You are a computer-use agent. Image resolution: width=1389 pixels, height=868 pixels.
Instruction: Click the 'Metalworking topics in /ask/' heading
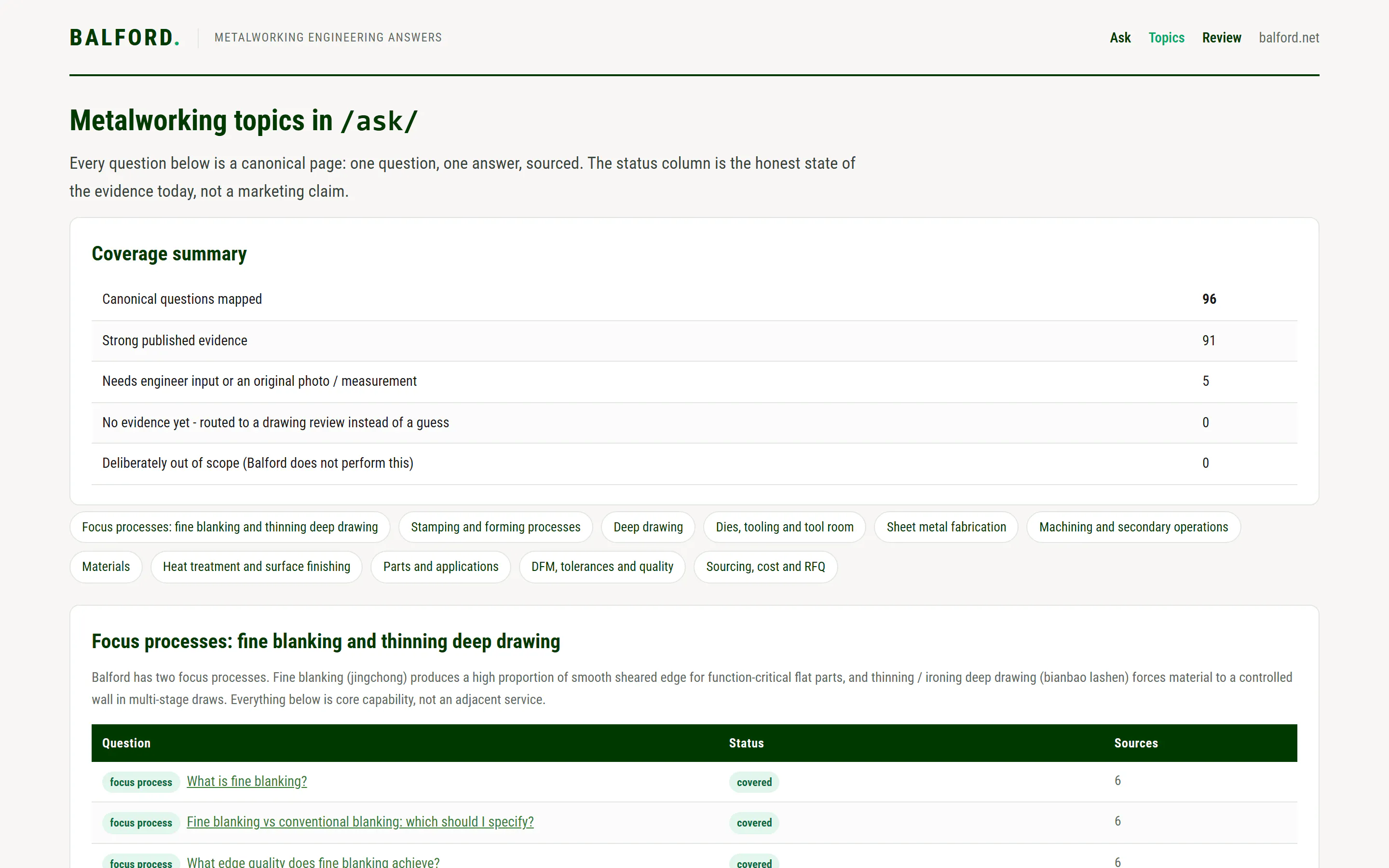244,121
